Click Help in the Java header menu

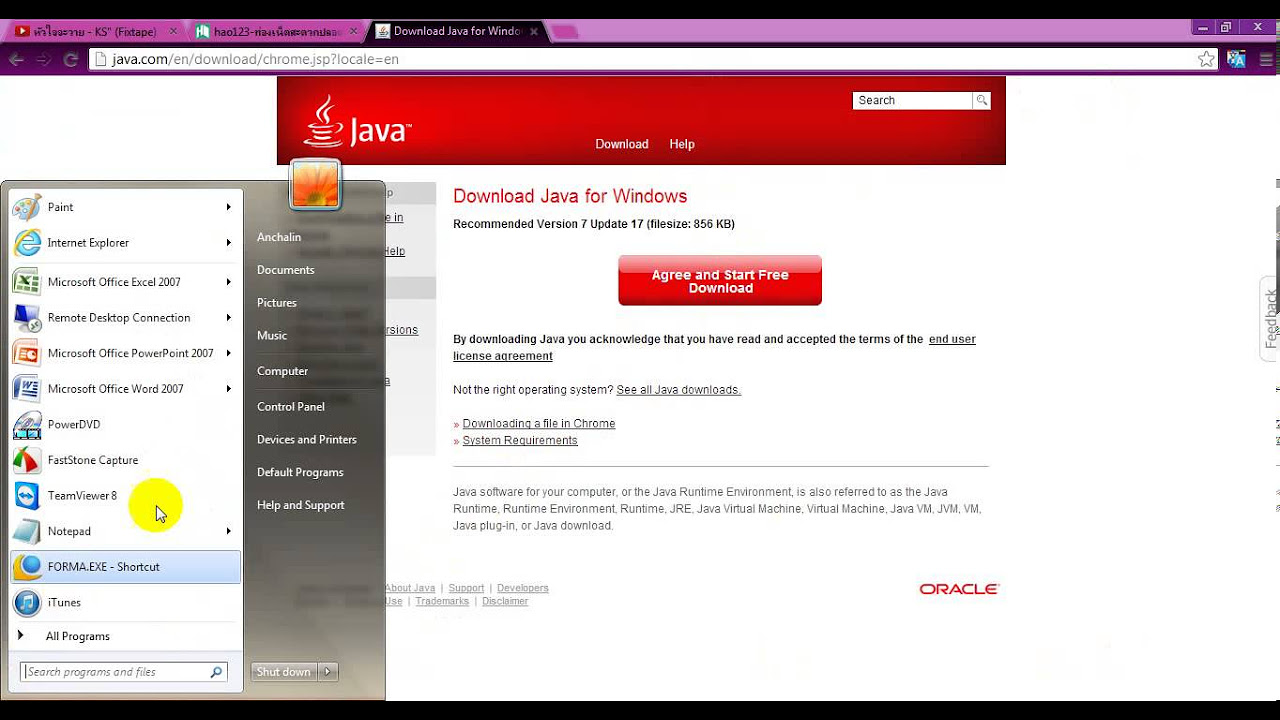pyautogui.click(x=682, y=144)
